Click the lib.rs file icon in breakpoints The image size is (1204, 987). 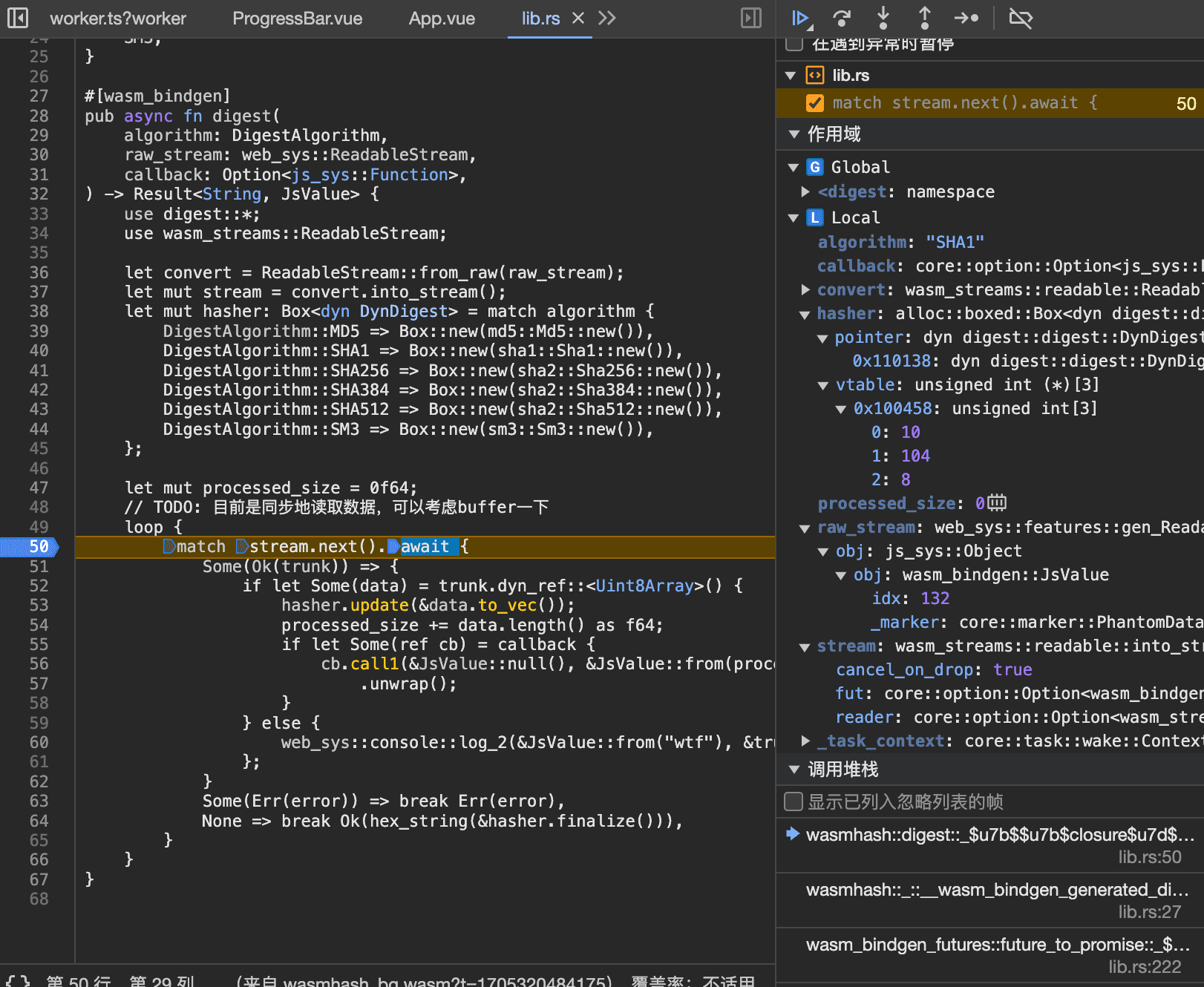815,75
